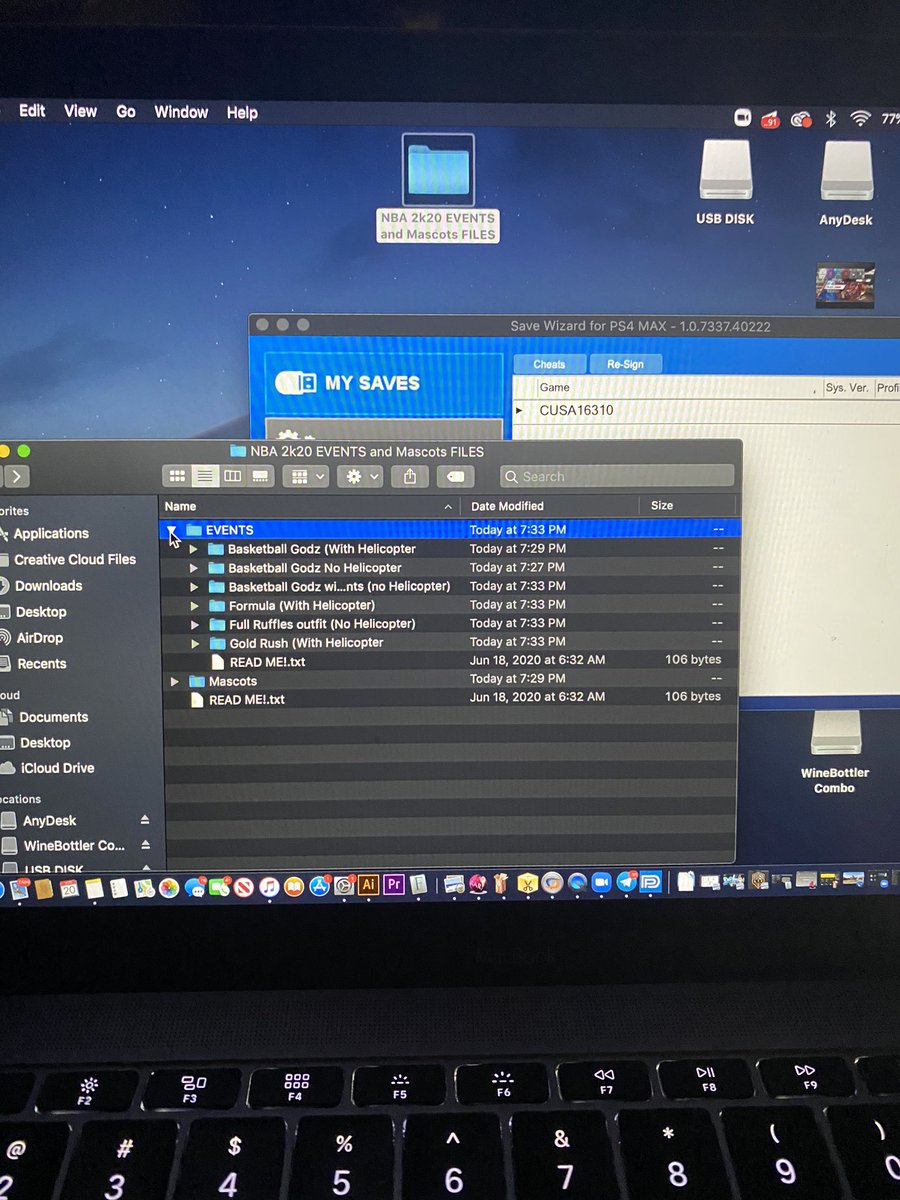Expand the CUSA16310 row in Save Wizard
This screenshot has height=1200, width=900.
click(x=519, y=410)
